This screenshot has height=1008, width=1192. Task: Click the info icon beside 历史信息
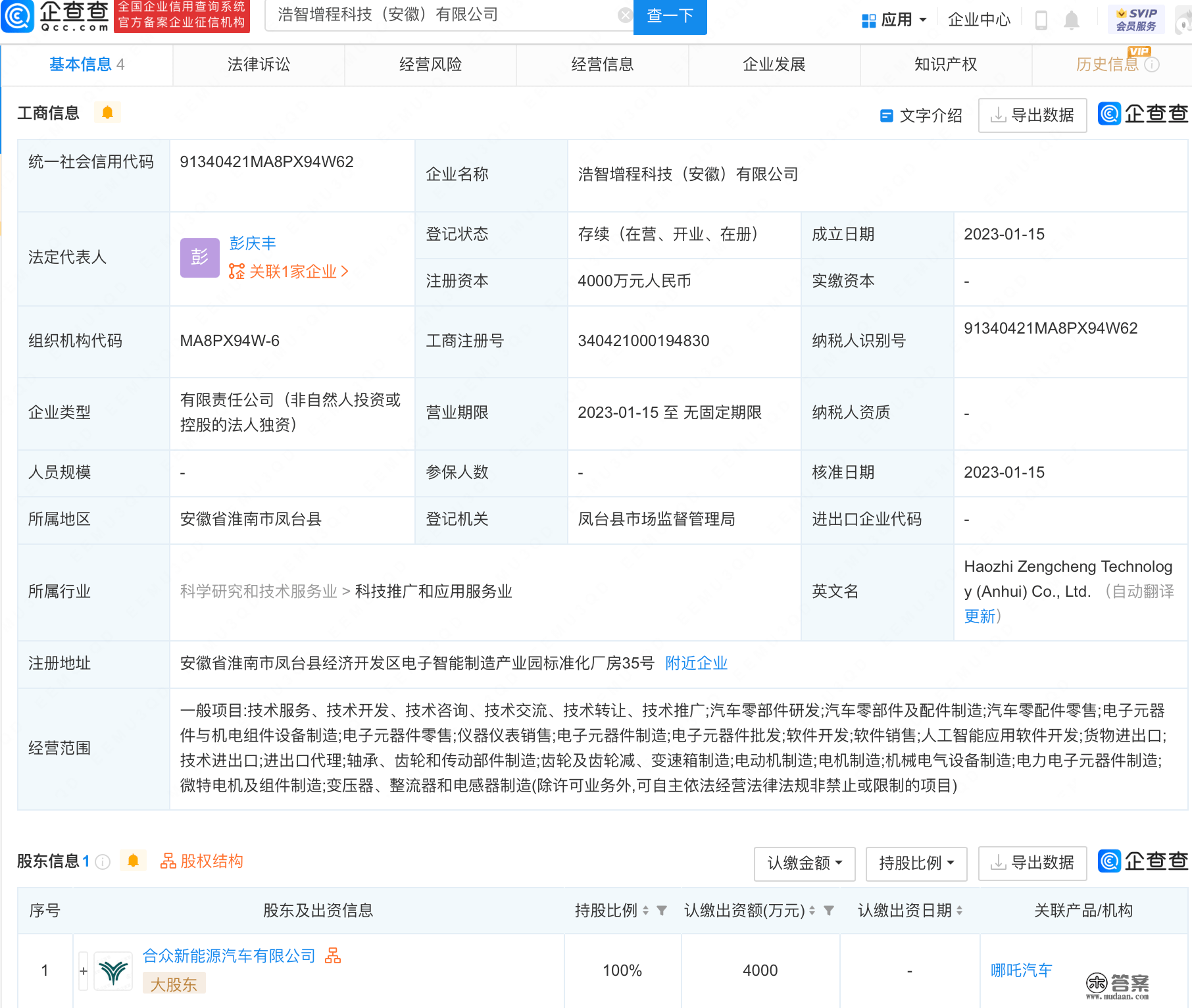pyautogui.click(x=1152, y=64)
